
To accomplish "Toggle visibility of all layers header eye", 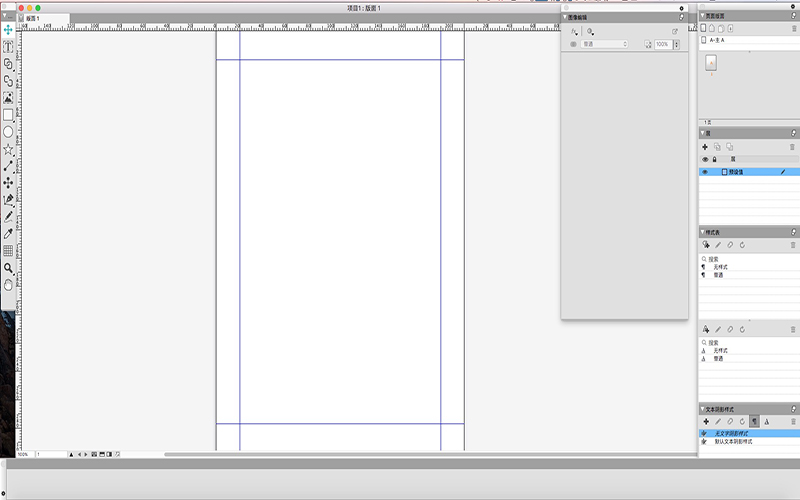I will click(x=706, y=160).
